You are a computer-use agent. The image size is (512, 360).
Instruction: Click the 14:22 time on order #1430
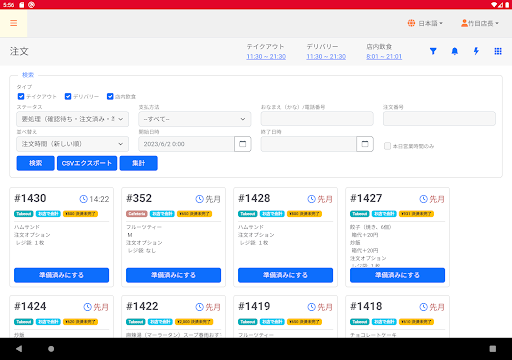coord(99,199)
